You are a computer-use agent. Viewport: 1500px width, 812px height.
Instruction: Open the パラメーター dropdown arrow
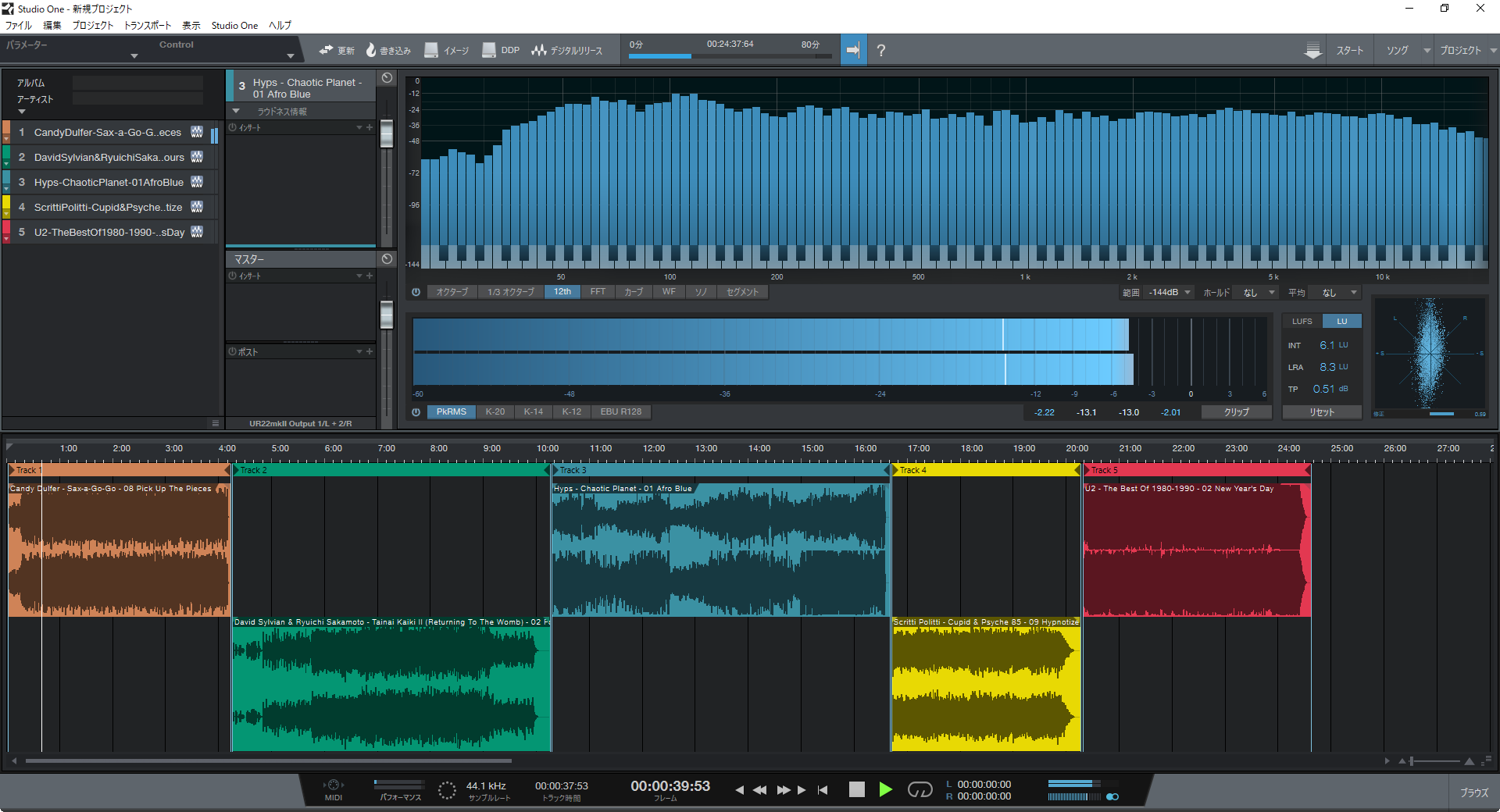134,55
